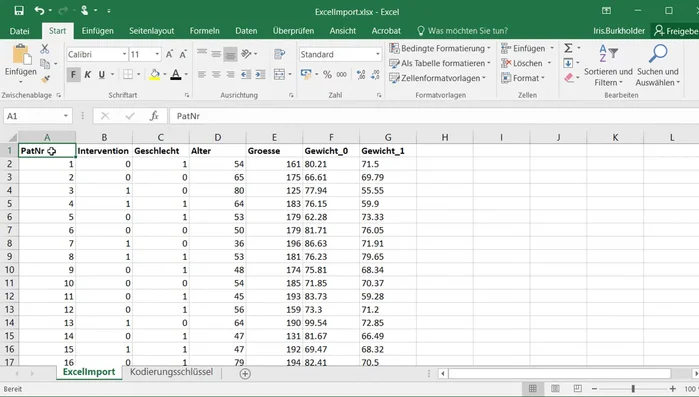Click the clear eraser icon
Image resolution: width=699 pixels, height=397 pixels.
point(568,78)
